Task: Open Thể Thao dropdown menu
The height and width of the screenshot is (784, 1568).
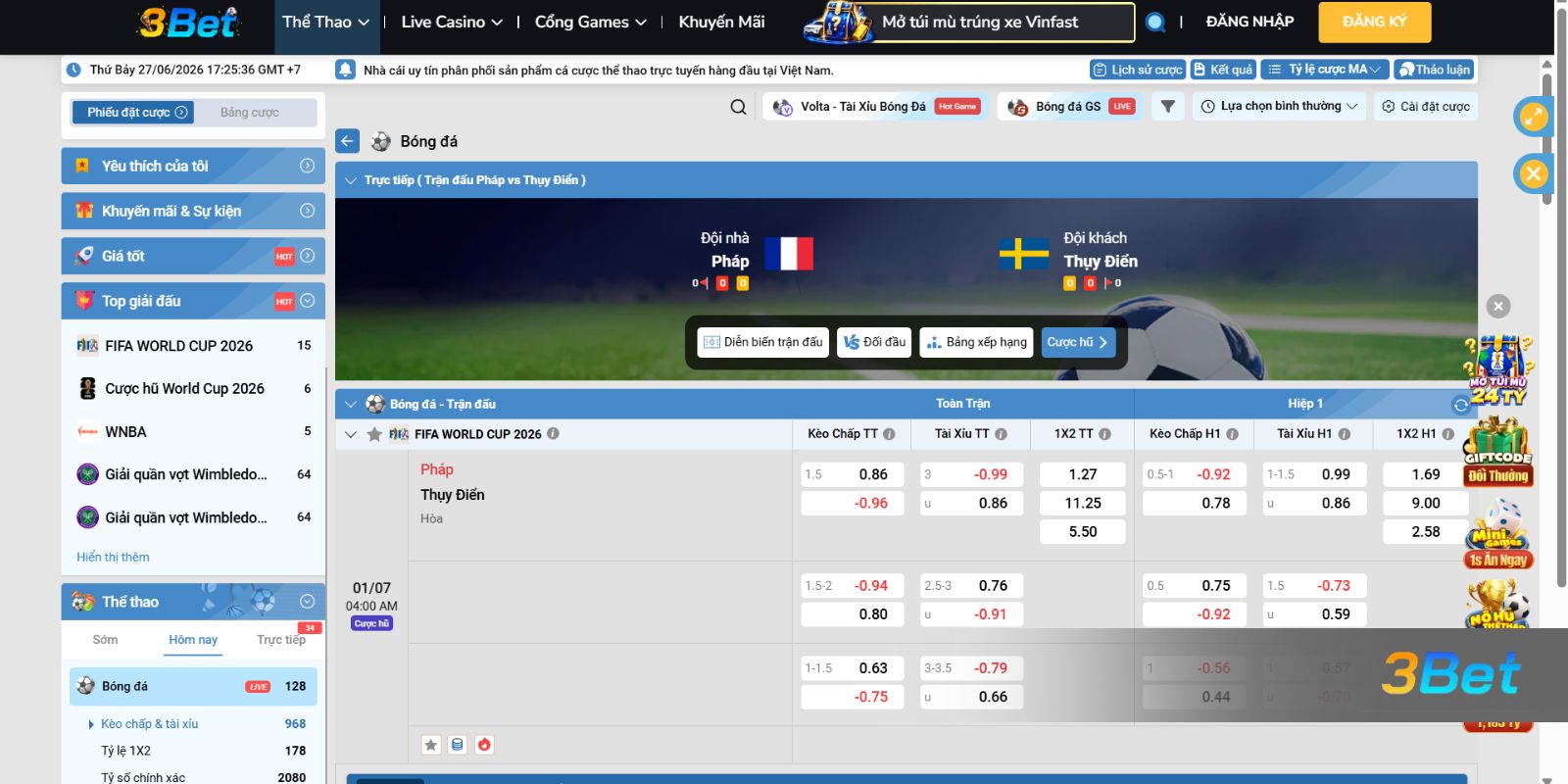Action: [x=325, y=22]
